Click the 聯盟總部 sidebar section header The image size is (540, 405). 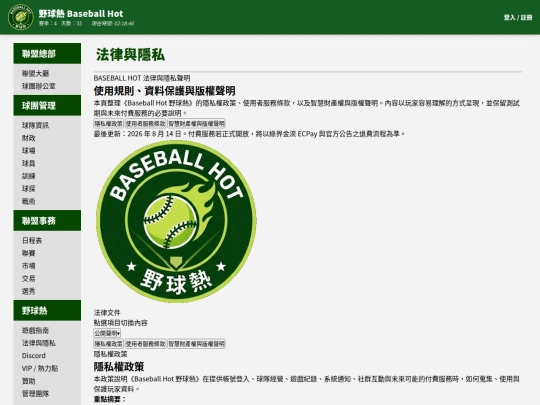[47, 54]
